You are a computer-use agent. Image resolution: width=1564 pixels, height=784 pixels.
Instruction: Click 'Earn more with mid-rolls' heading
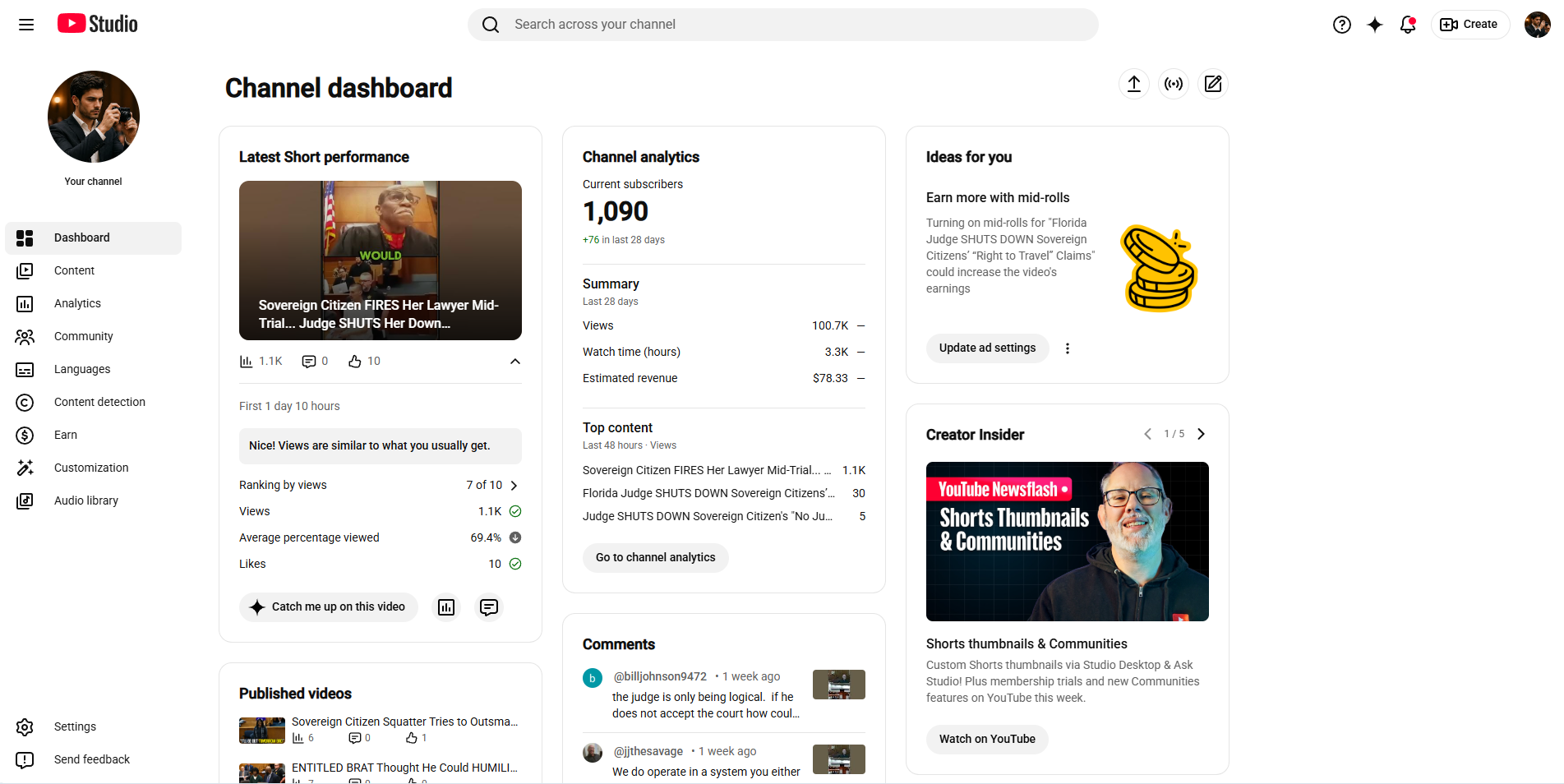point(998,198)
